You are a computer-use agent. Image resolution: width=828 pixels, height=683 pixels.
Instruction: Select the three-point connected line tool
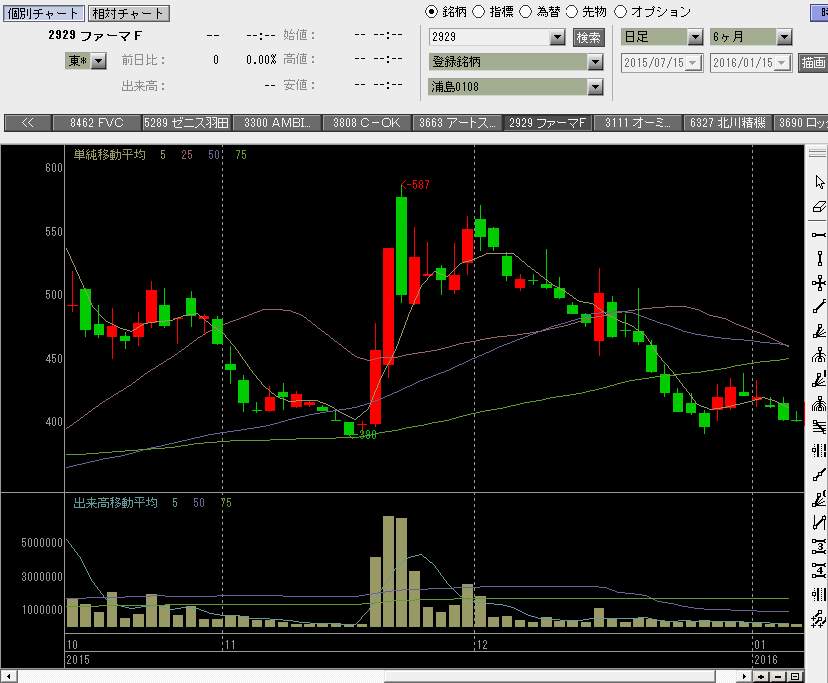[x=818, y=475]
